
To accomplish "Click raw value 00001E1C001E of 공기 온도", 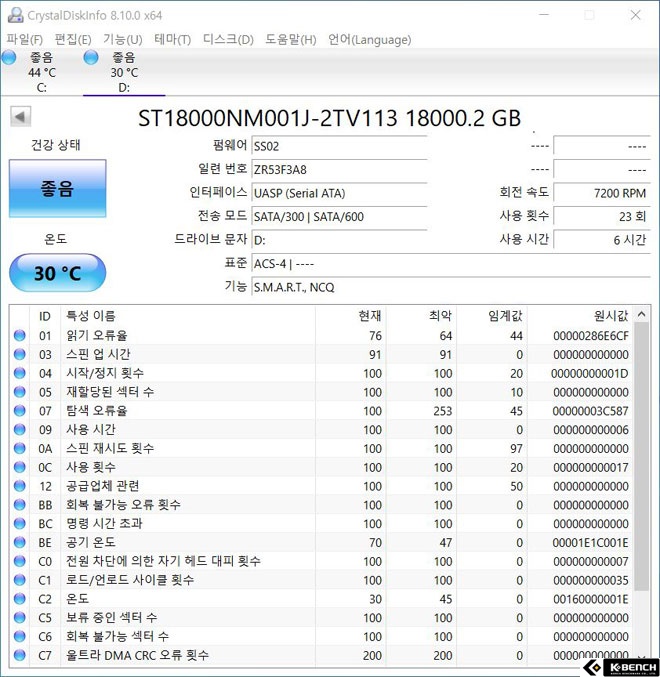I will click(x=591, y=542).
